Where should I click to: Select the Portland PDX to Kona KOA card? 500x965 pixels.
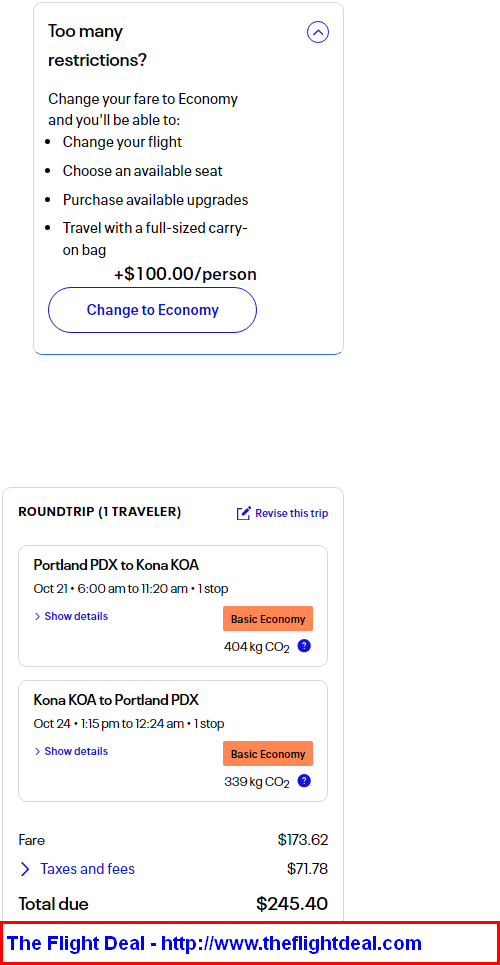[x=173, y=606]
